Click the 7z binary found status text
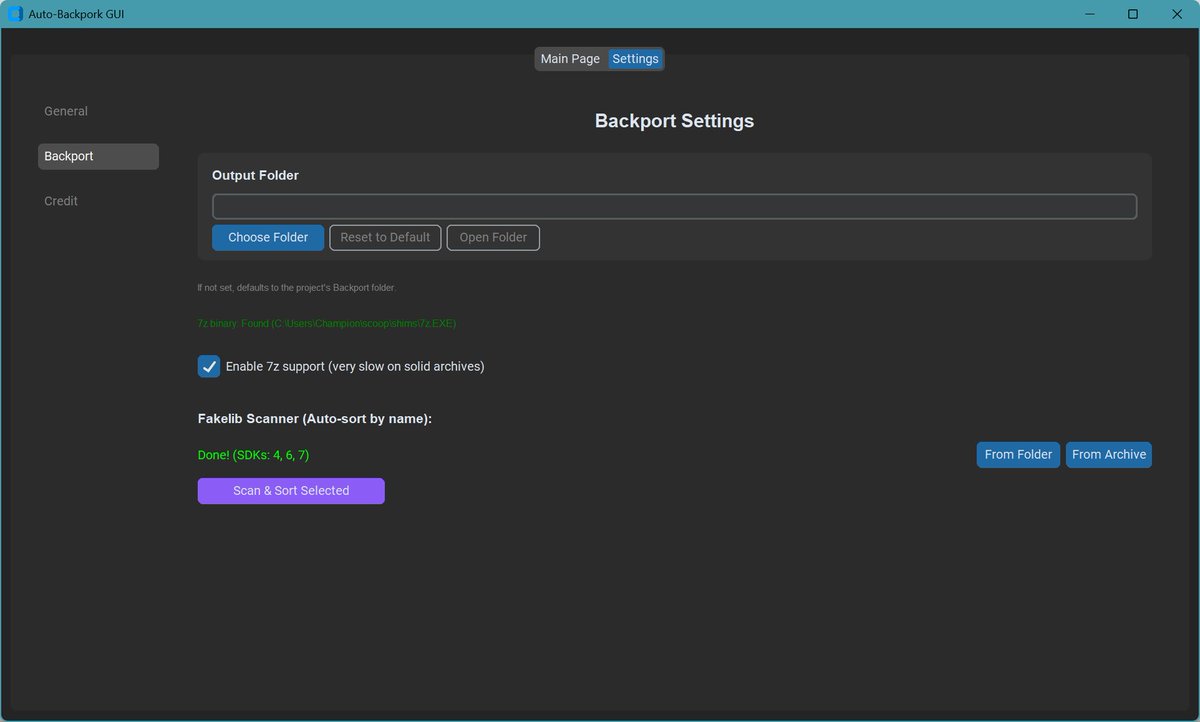The width and height of the screenshot is (1200, 722). [x=327, y=324]
